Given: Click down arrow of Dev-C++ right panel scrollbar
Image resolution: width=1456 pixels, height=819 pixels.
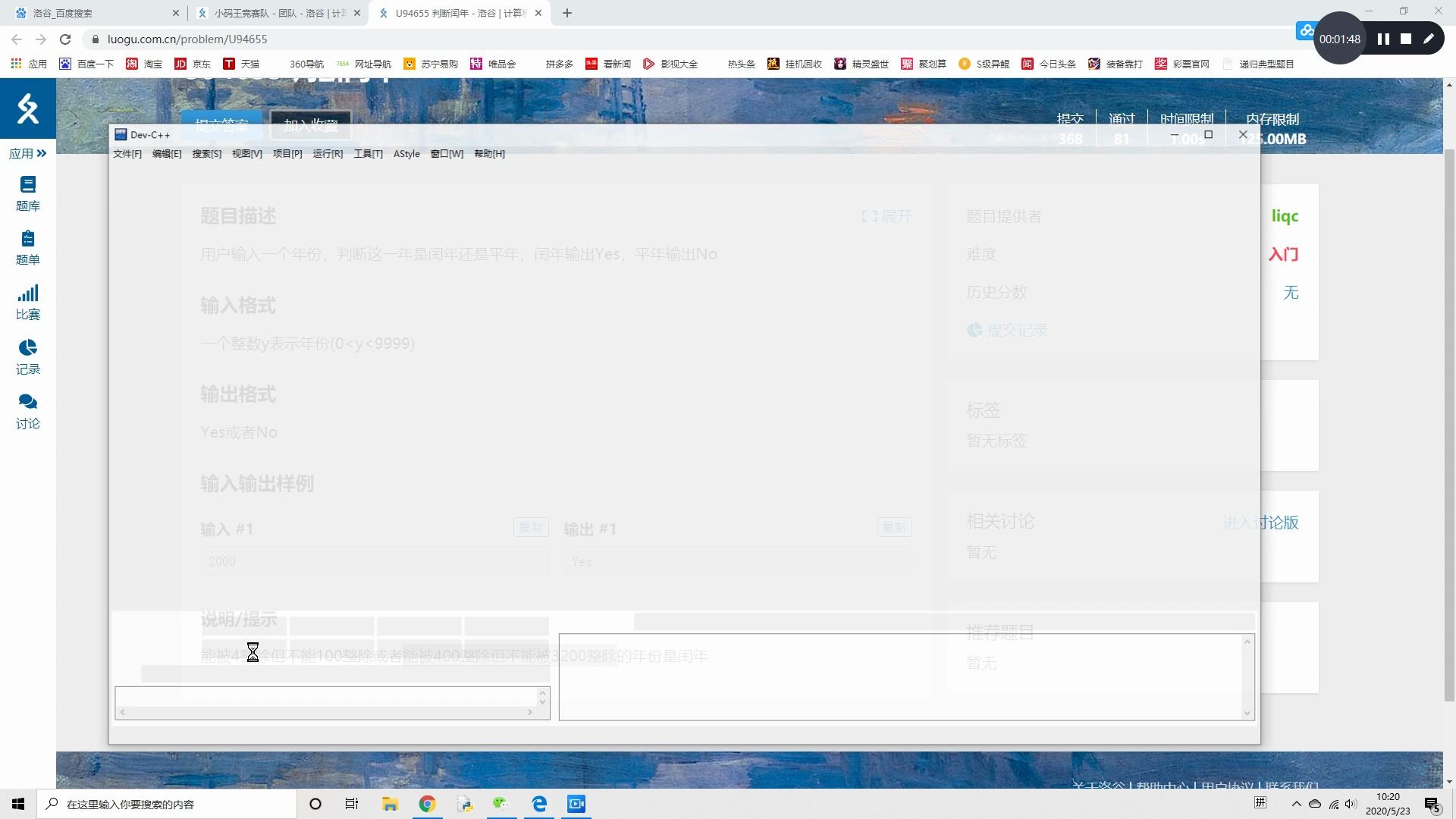Looking at the screenshot, I should [1247, 713].
